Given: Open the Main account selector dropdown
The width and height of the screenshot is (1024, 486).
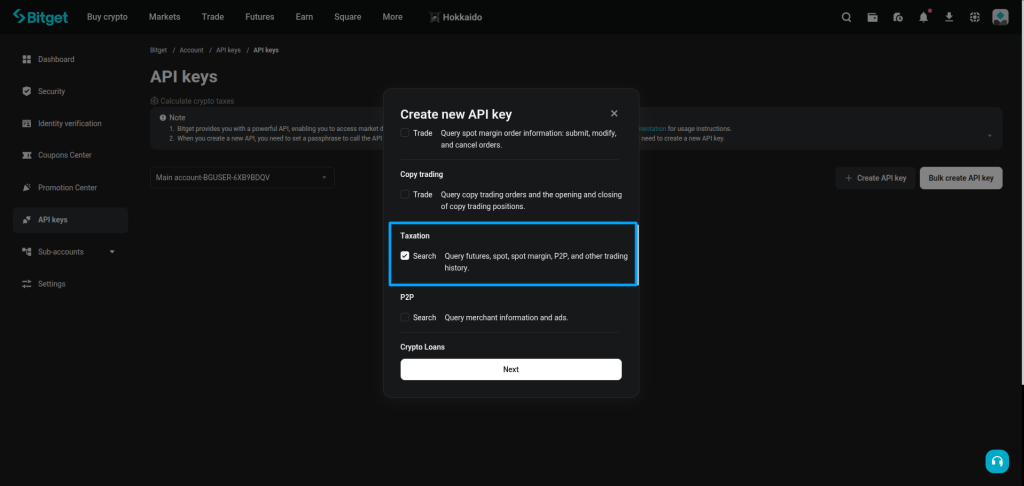Looking at the screenshot, I should 241,178.
